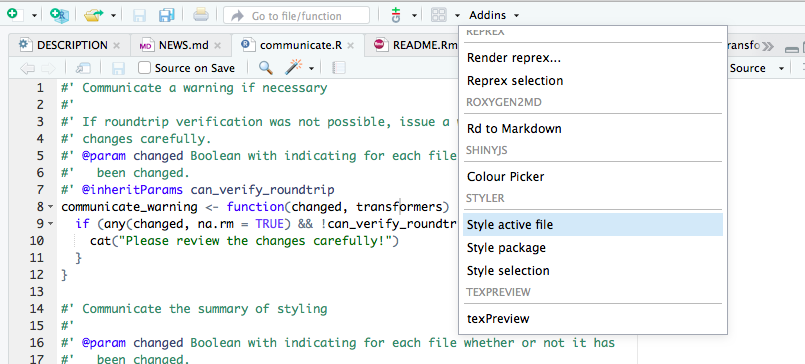The image size is (805, 364).
Task: Expand the open recent files arrow
Action: coord(113,15)
